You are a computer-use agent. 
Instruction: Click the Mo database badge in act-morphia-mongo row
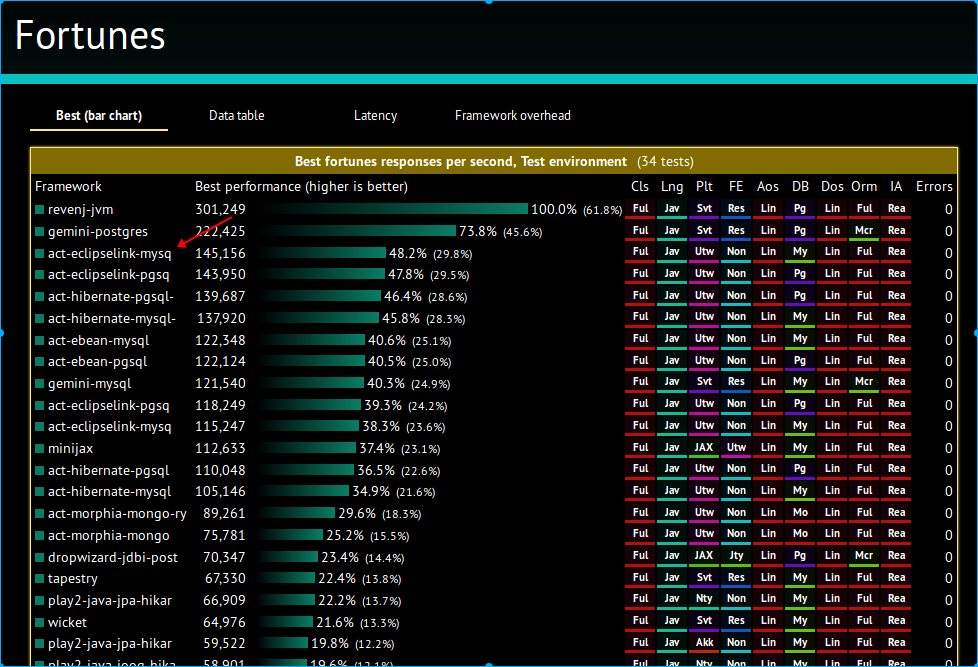tap(800, 534)
